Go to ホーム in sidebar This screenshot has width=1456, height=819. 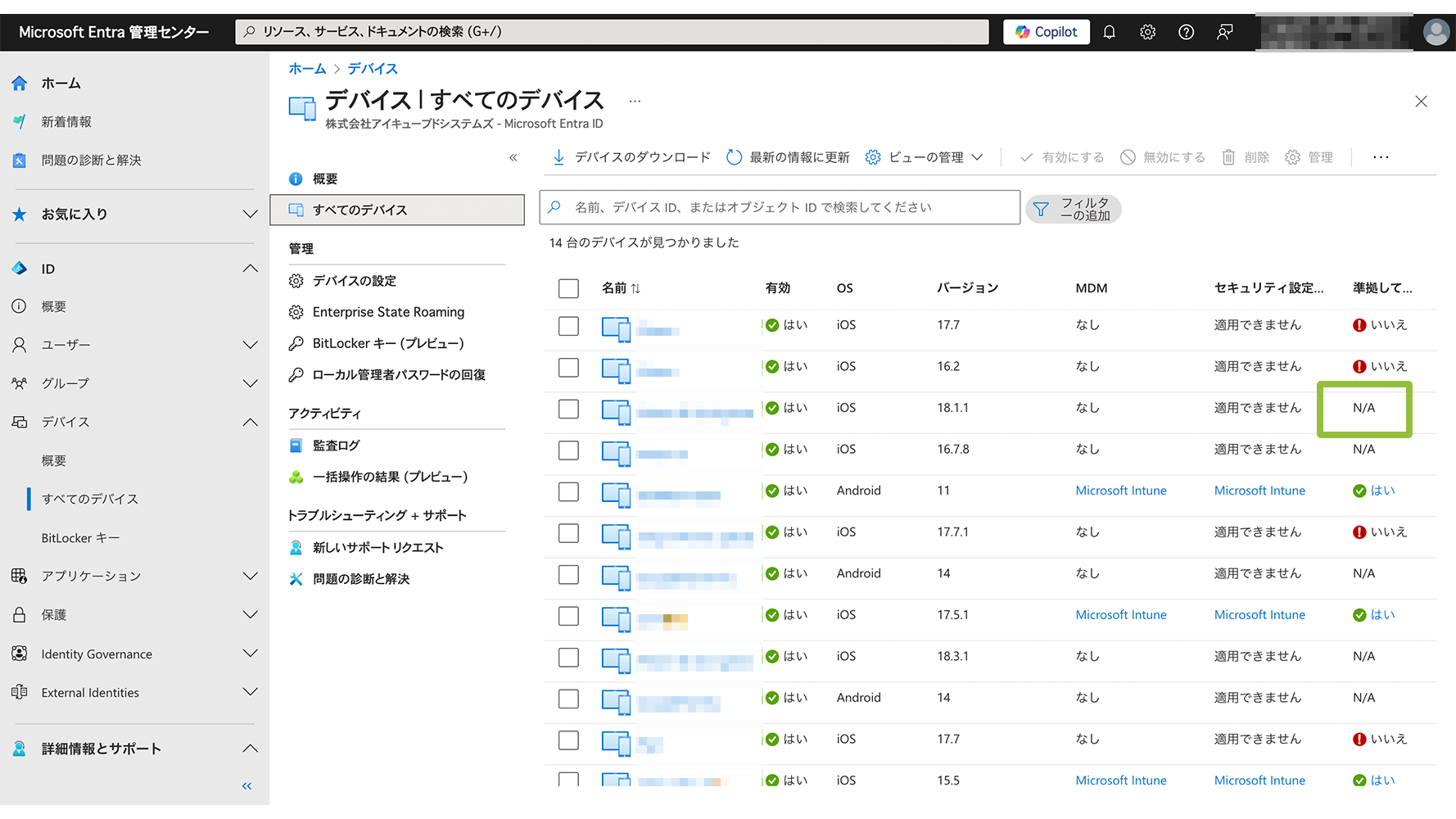(x=61, y=83)
